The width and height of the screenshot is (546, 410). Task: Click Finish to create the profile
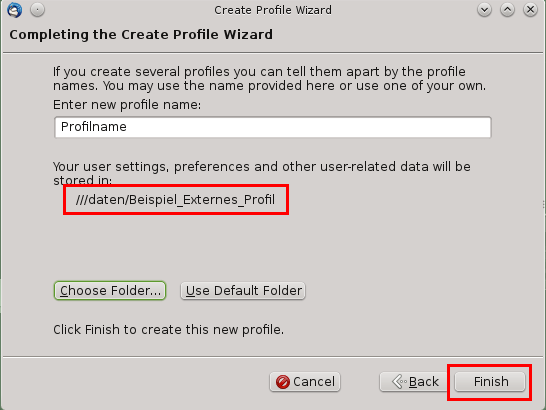click(490, 382)
